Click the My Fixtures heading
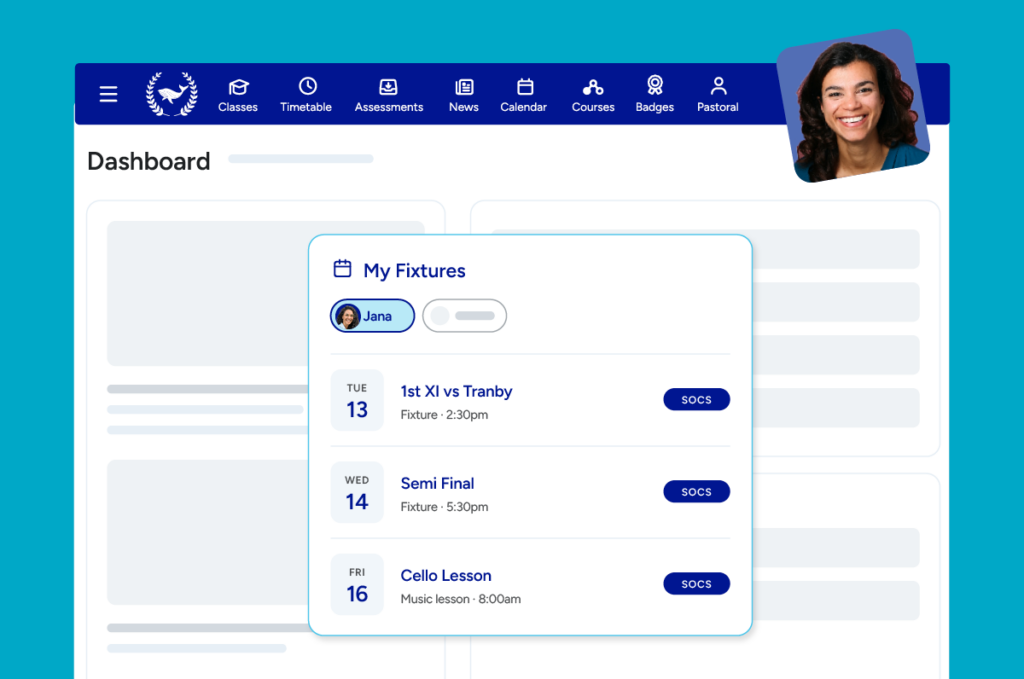This screenshot has width=1024, height=679. coord(415,270)
